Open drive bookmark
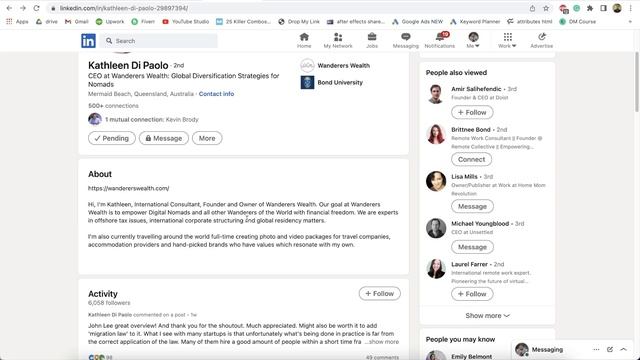The width and height of the screenshot is (640, 360). (x=47, y=22)
